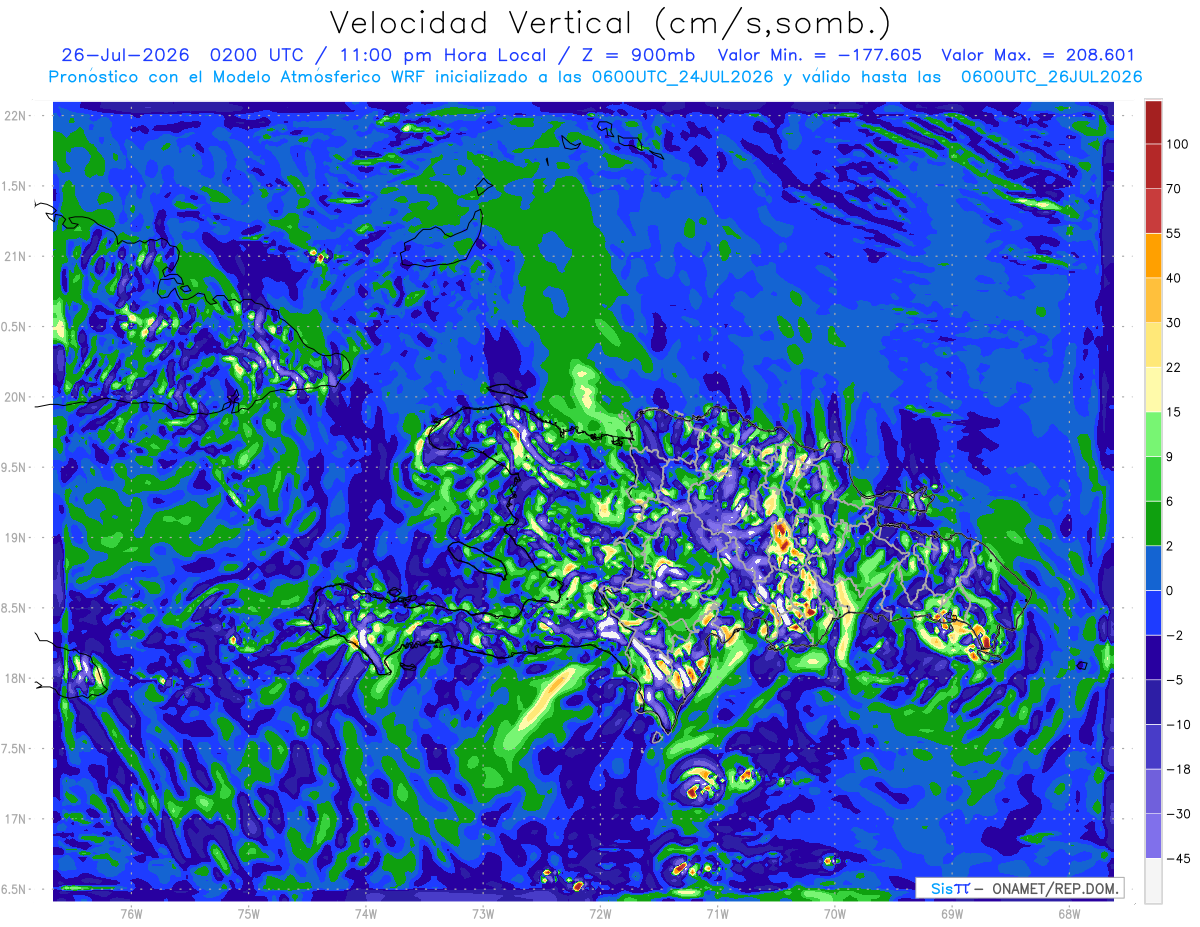Click the colorbar label "22"
1200x927 pixels.
[x=1173, y=368]
